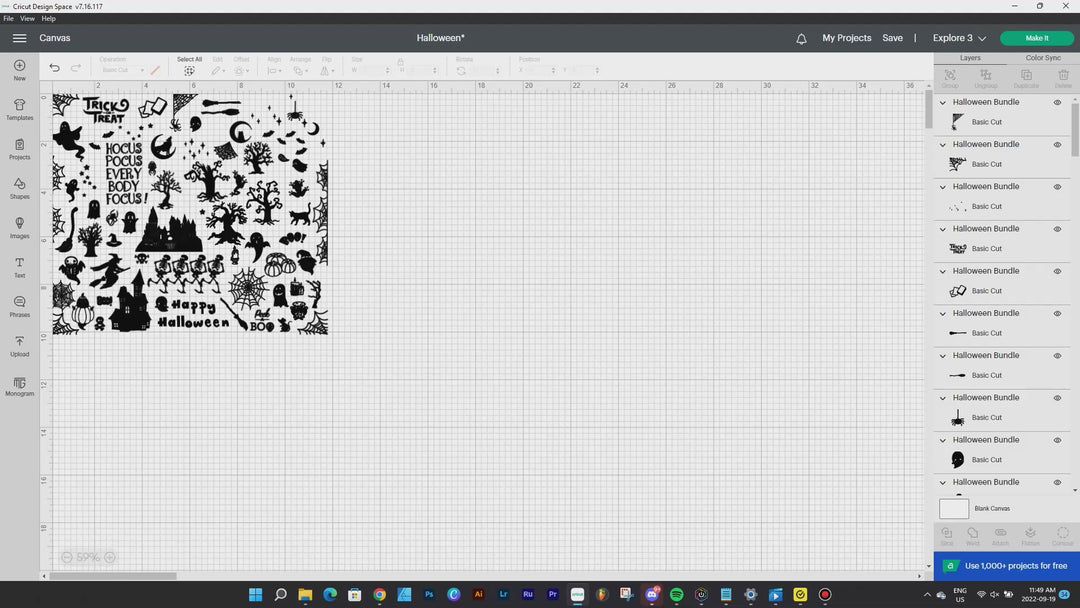Click the Blank Canvas color swatch
The width and height of the screenshot is (1080, 608).
point(954,509)
